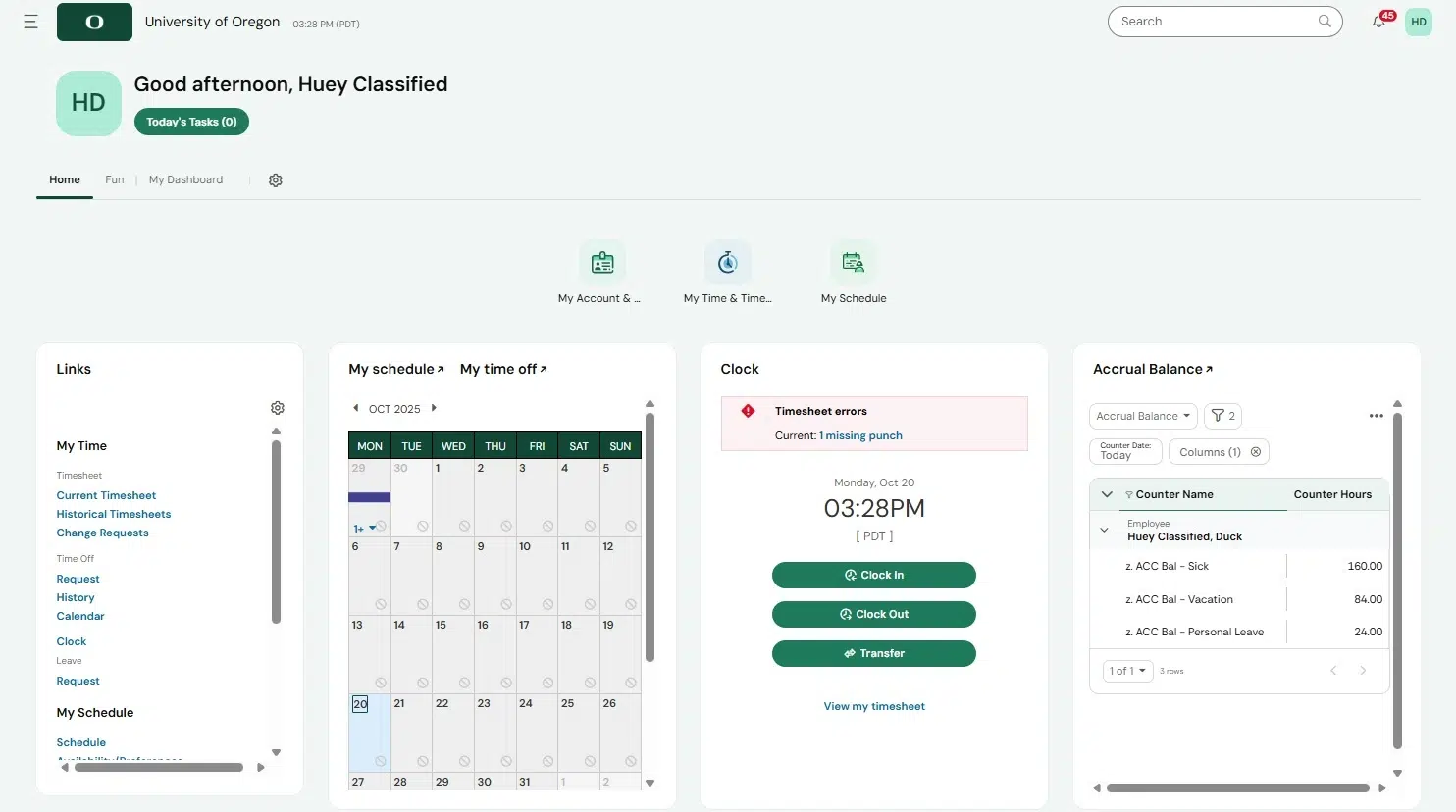Click in the Search field

click(x=1215, y=22)
